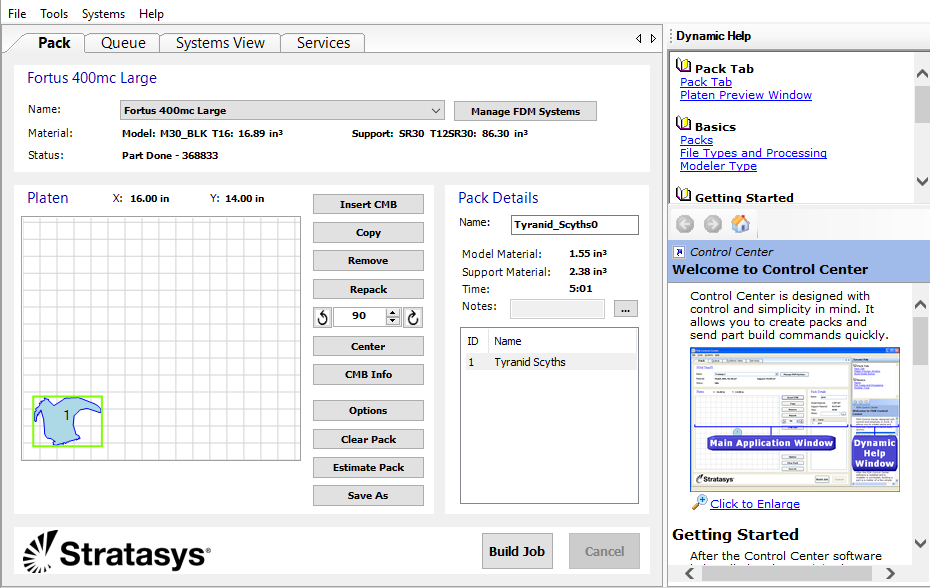The width and height of the screenshot is (930, 588).
Task: Click the Click to Enlarge link
Action: (x=754, y=504)
